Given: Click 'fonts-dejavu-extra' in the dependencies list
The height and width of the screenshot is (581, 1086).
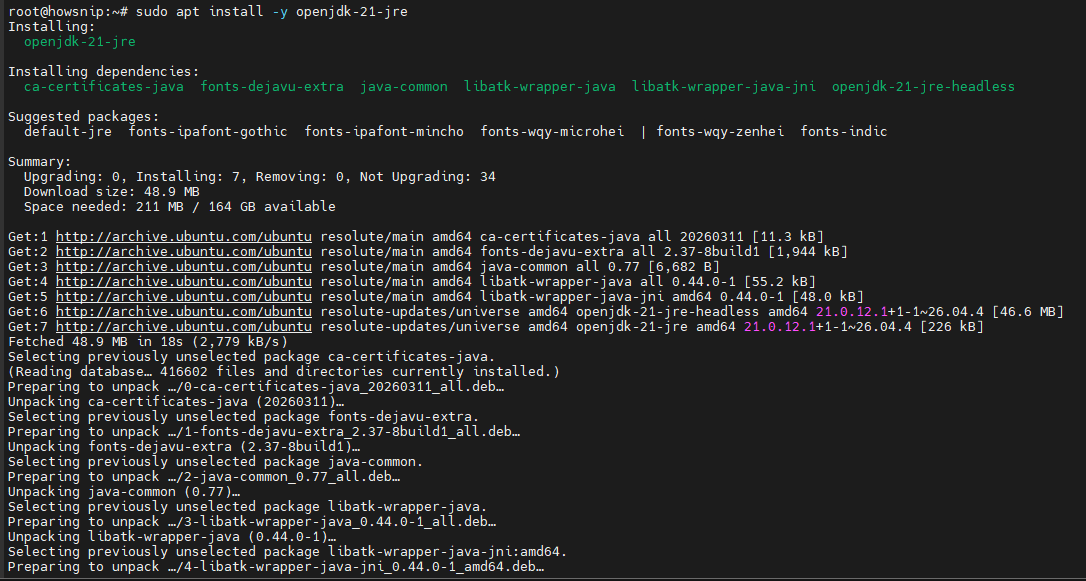Looking at the screenshot, I should 272,87.
